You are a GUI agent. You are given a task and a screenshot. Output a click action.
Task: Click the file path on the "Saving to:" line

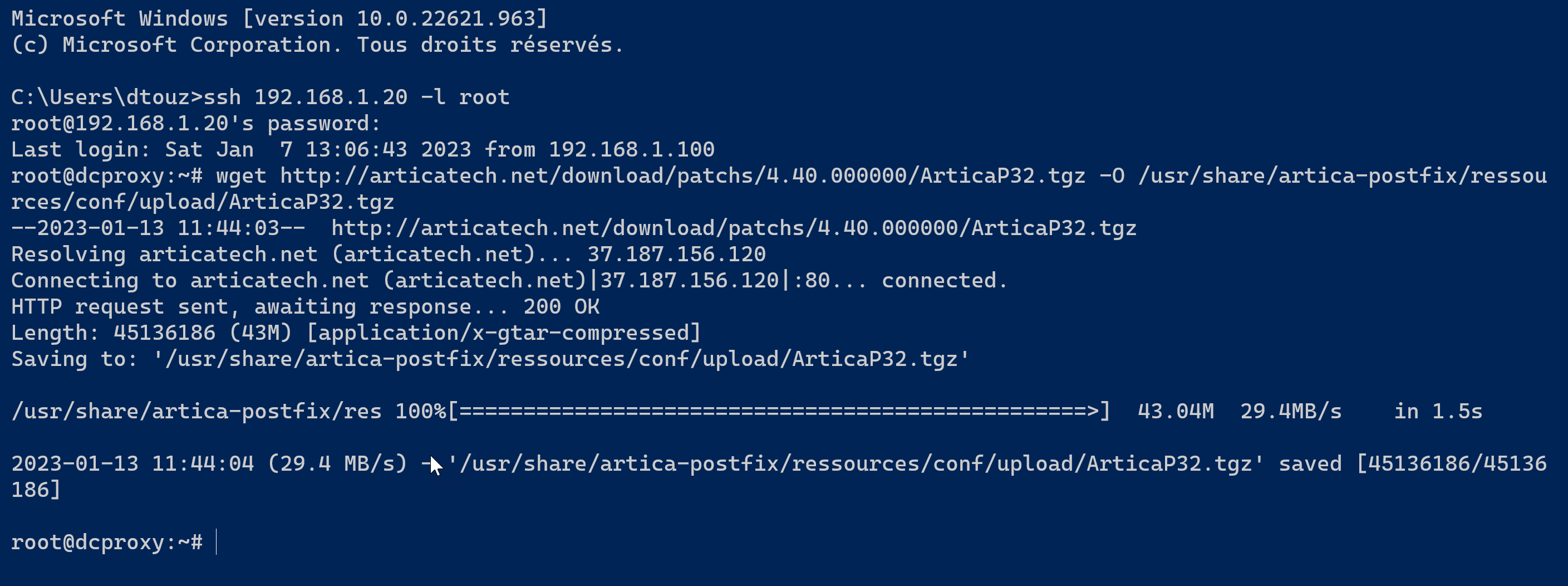[561, 359]
